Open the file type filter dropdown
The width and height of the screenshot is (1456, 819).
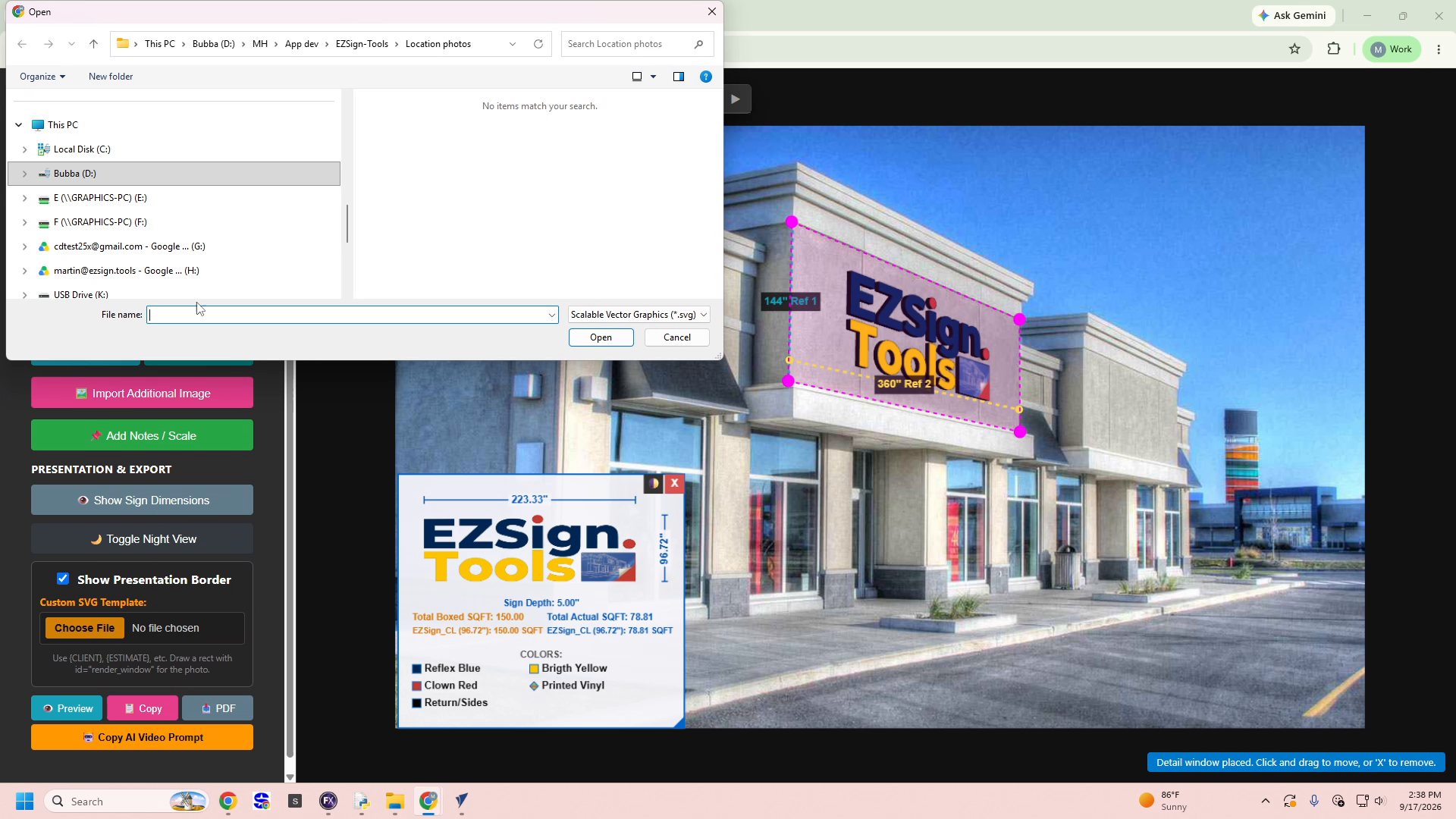(x=639, y=315)
